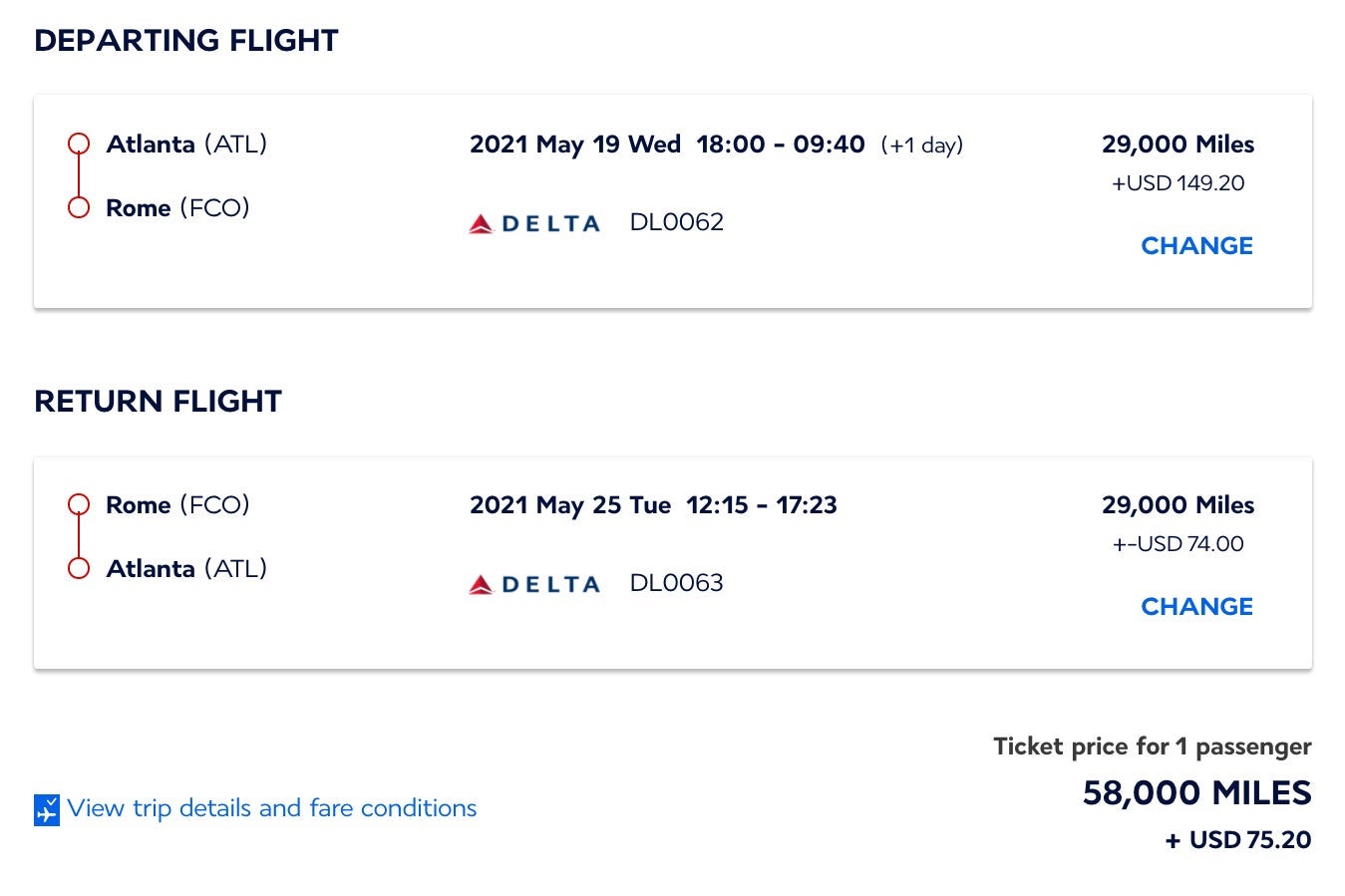
Task: Select the DEPARTING FLIGHT heading
Action: 186,41
